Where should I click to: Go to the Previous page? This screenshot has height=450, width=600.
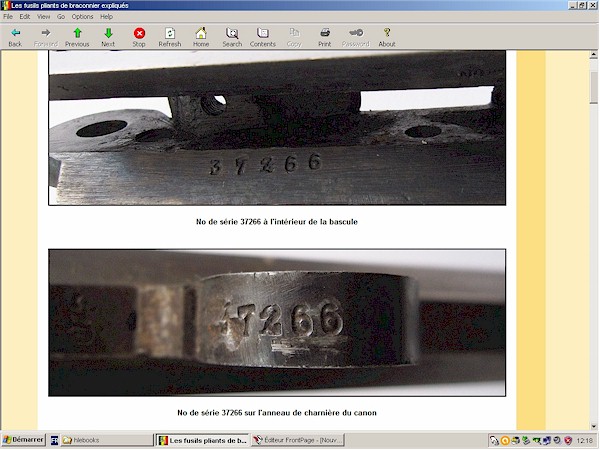click(77, 37)
